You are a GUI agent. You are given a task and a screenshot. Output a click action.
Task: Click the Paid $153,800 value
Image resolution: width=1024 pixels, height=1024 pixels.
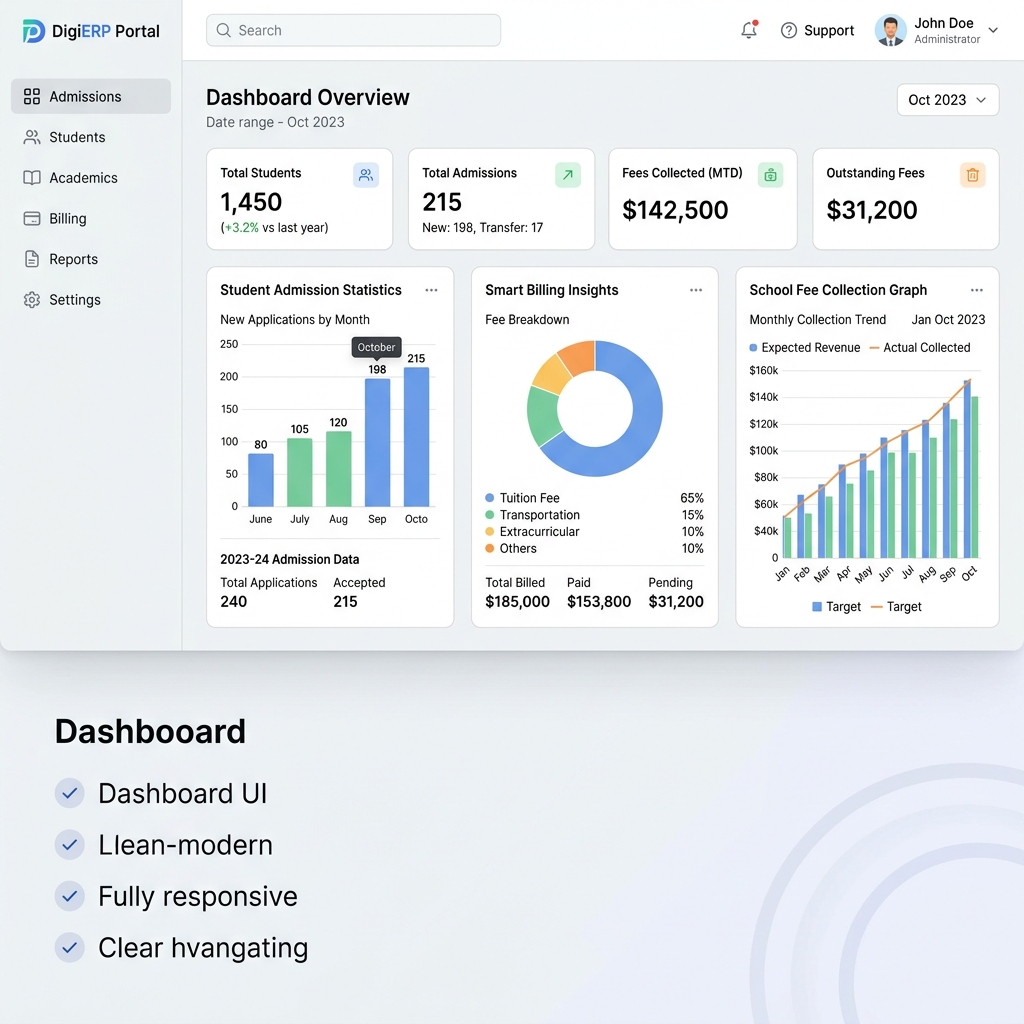pyautogui.click(x=599, y=602)
